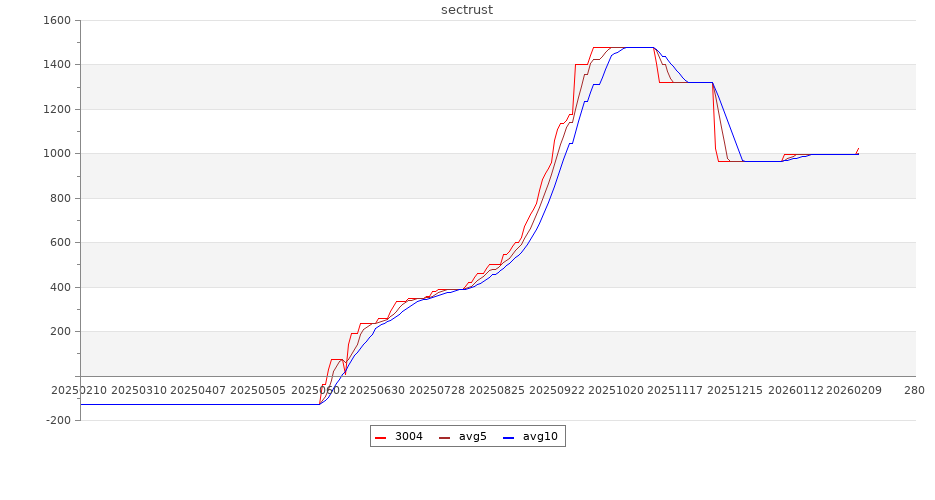Select the 3004 legend label
Screen dimensions: 935x500
tap(408, 437)
